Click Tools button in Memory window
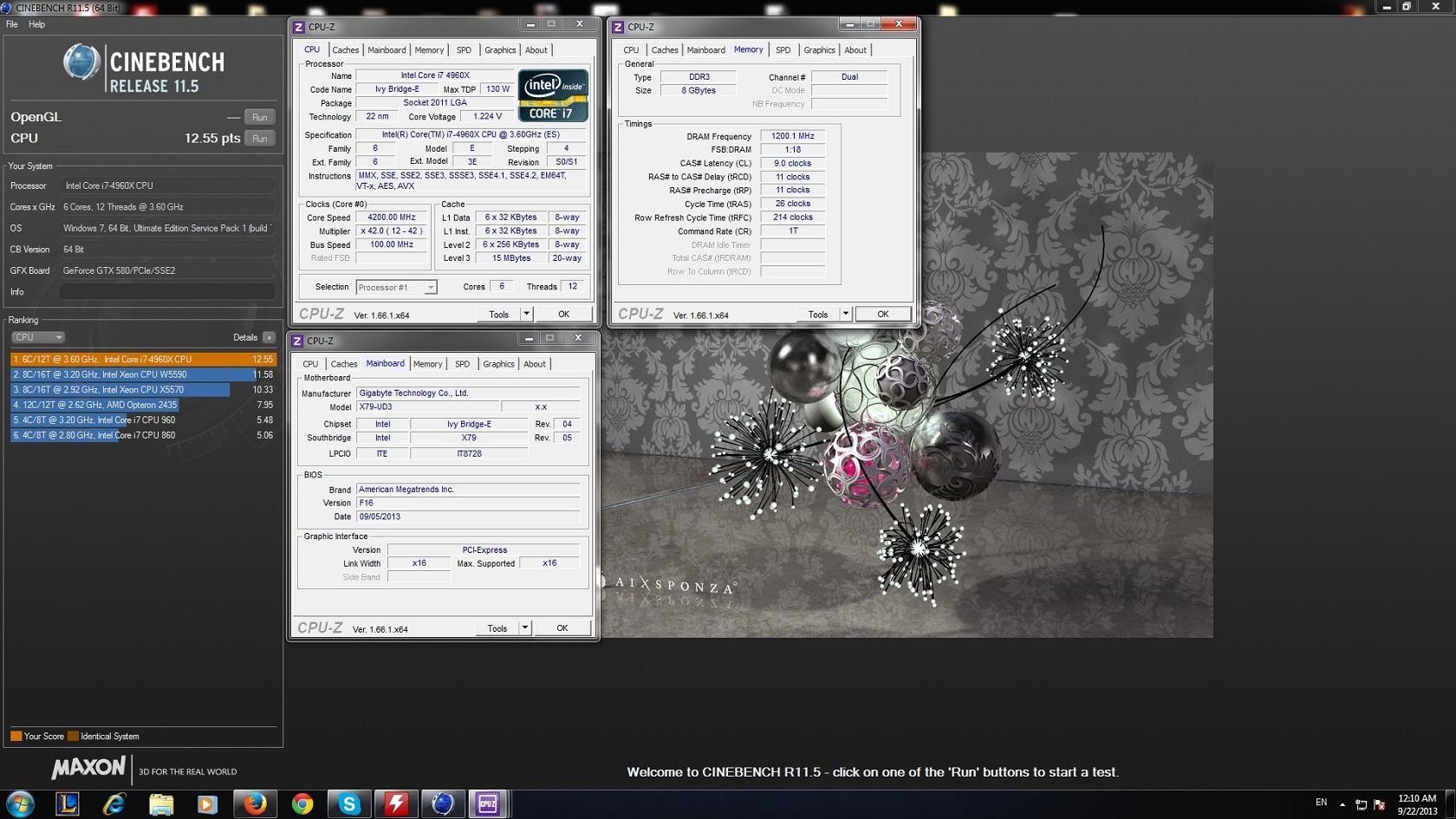Viewport: 1456px width, 819px height. tap(818, 314)
